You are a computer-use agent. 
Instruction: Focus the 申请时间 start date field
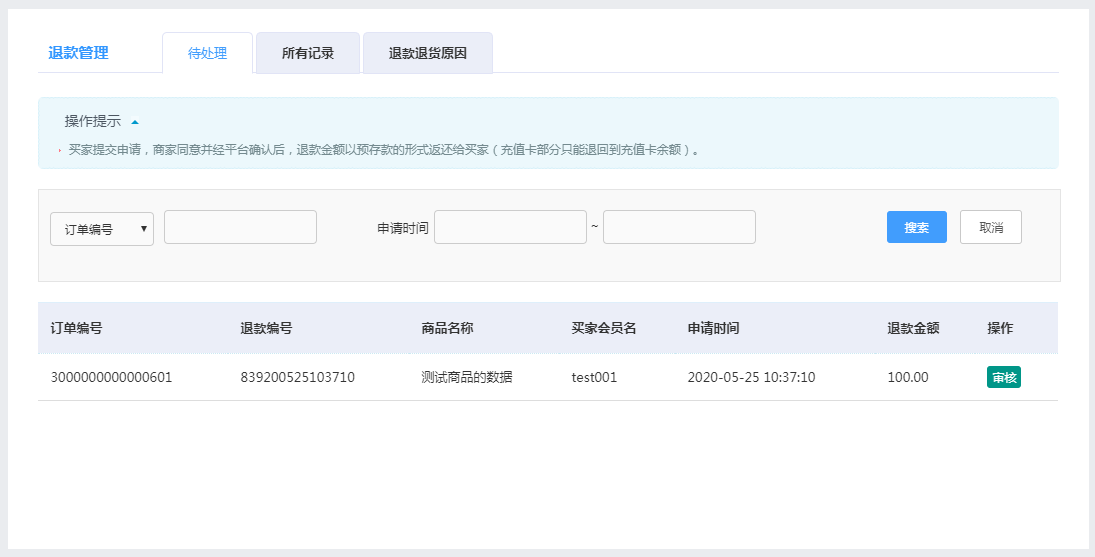click(510, 227)
